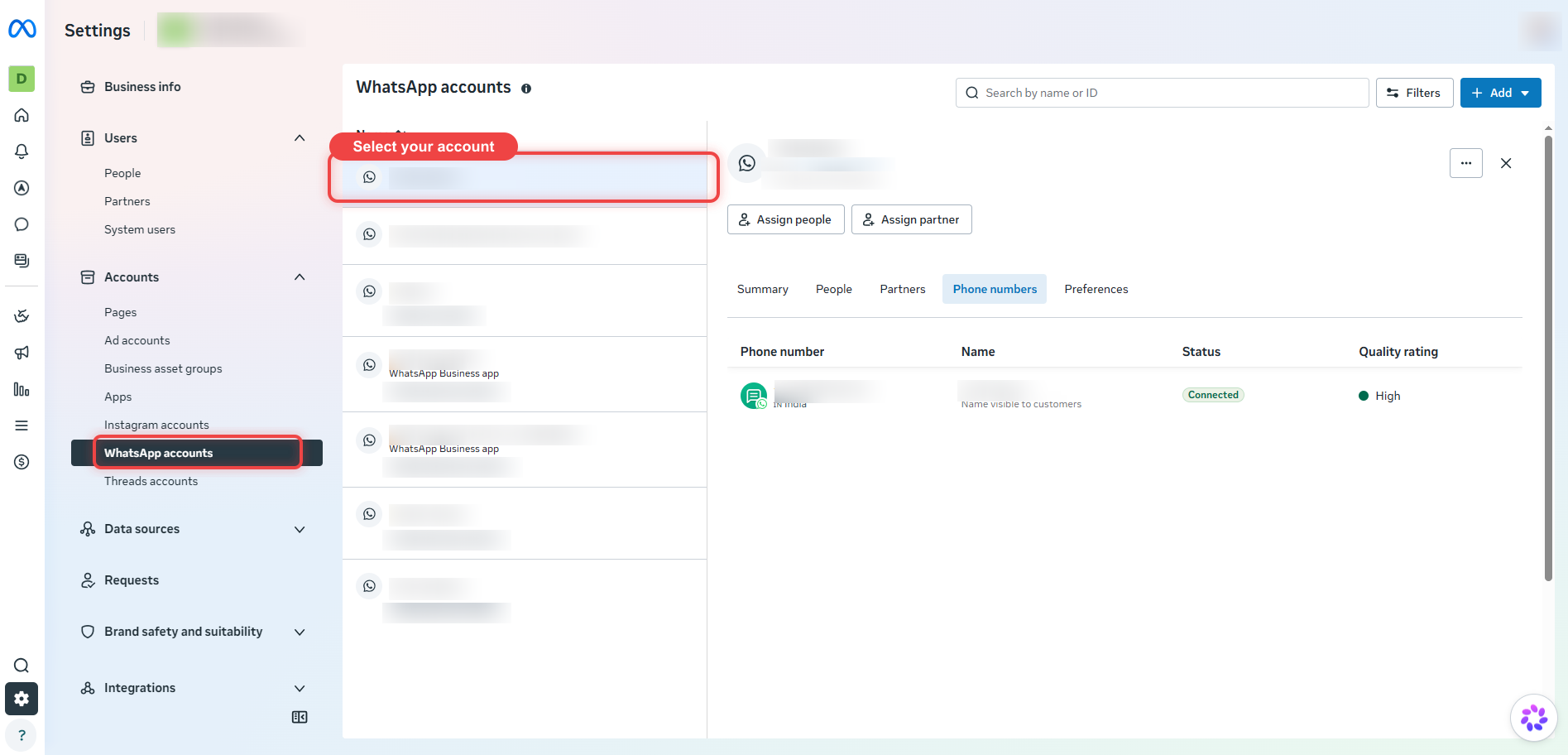Open Business asset groups
The height and width of the screenshot is (755, 1568).
coord(163,368)
